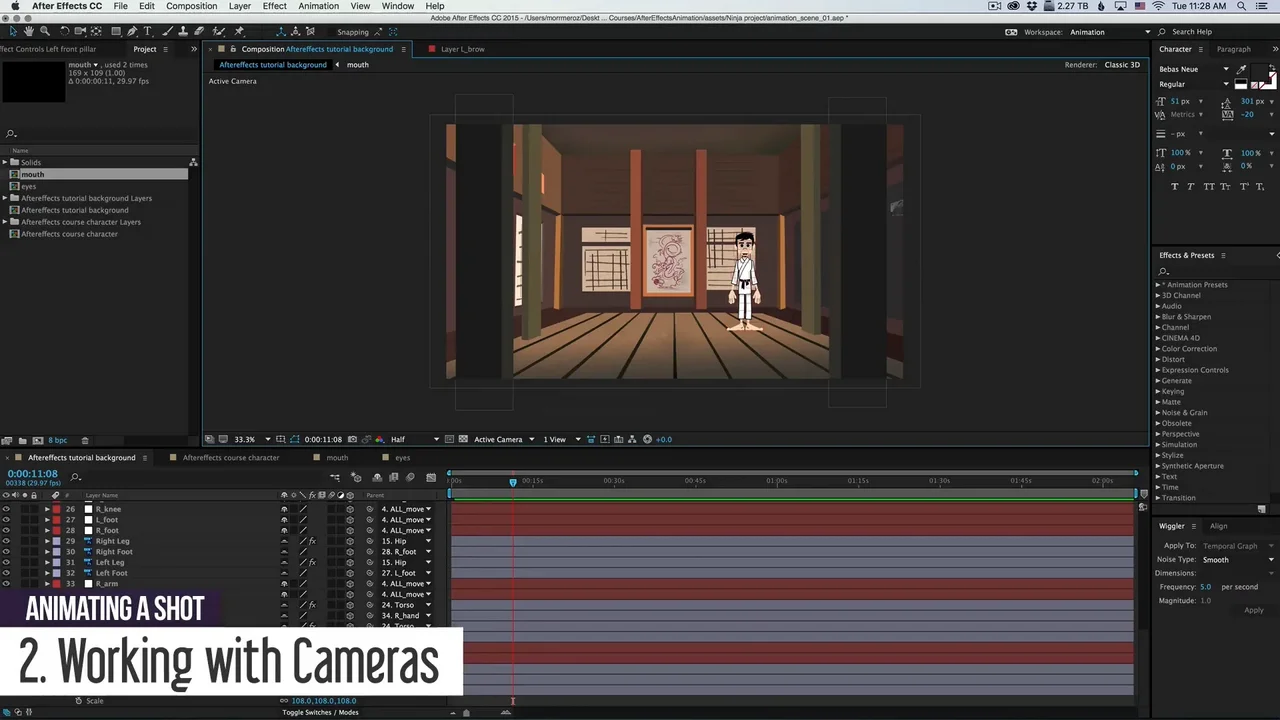The height and width of the screenshot is (720, 1280).
Task: Select the Puppet Pin tool
Action: tap(239, 31)
